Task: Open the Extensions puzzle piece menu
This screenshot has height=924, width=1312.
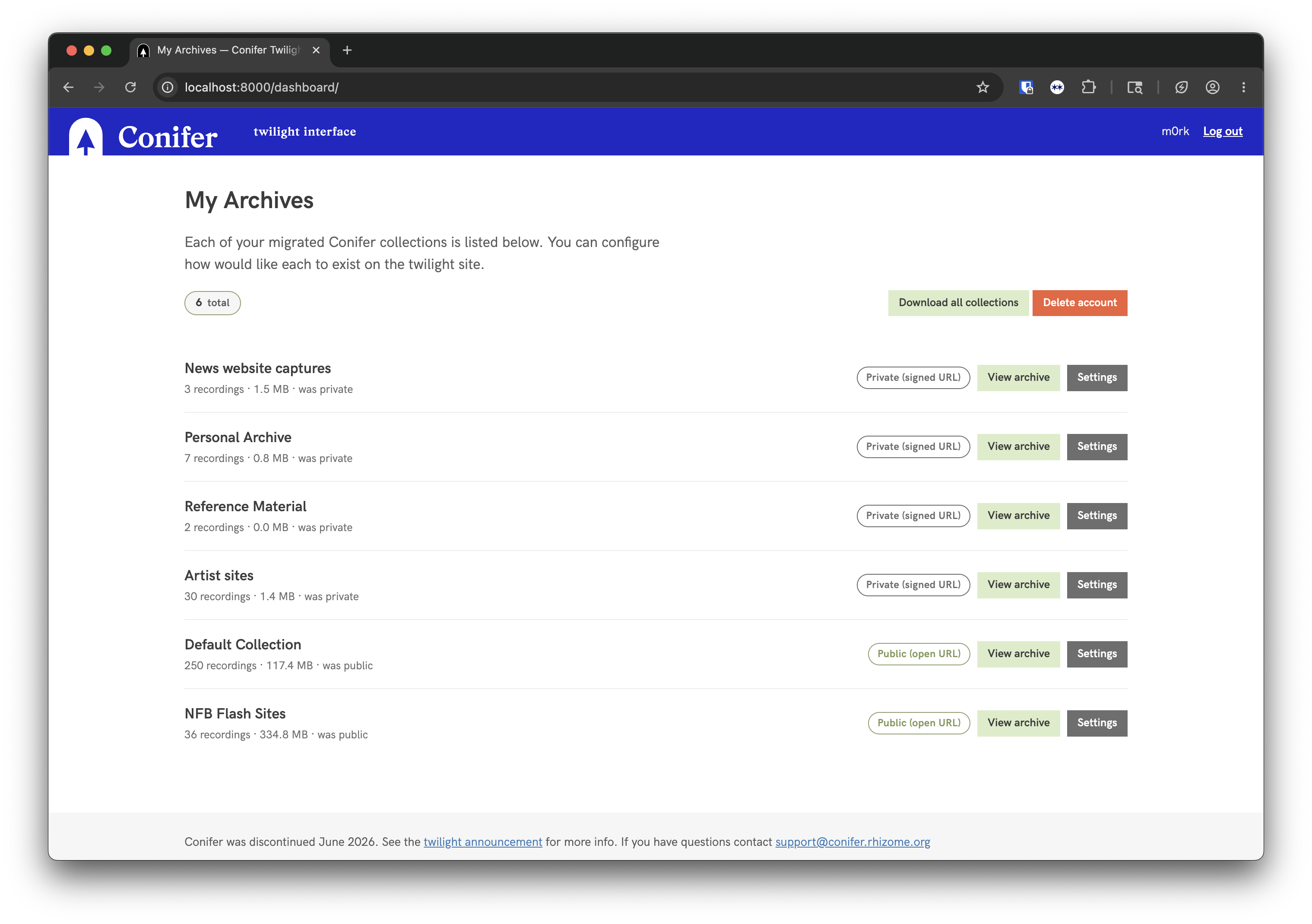Action: tap(1089, 87)
